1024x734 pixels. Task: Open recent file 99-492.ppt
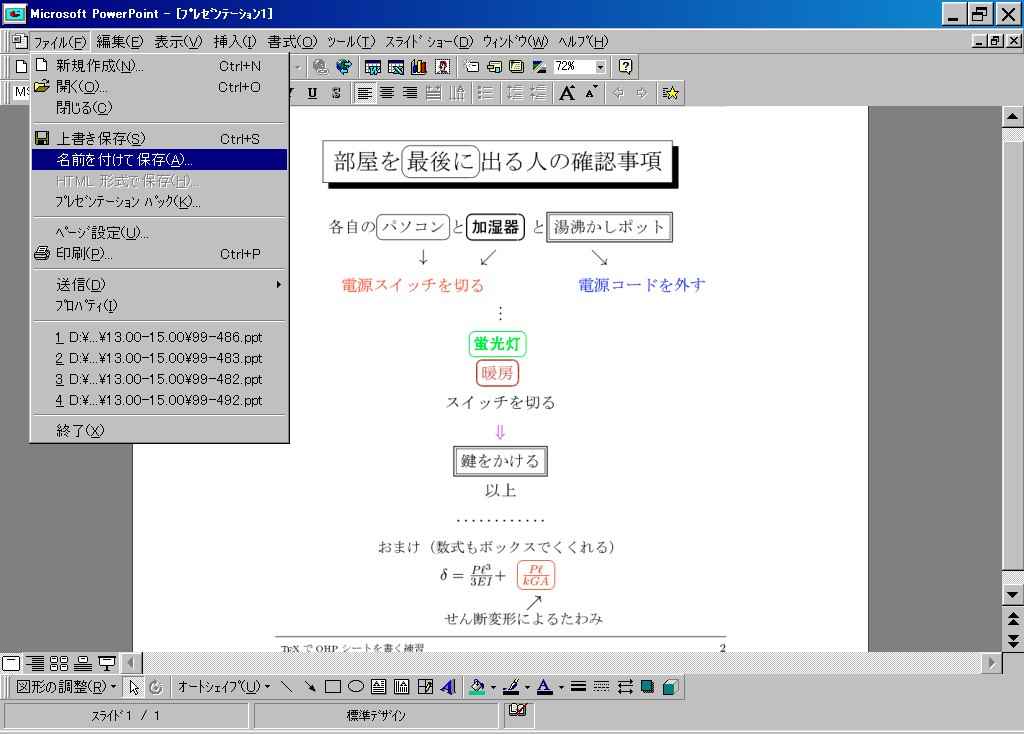(159, 400)
